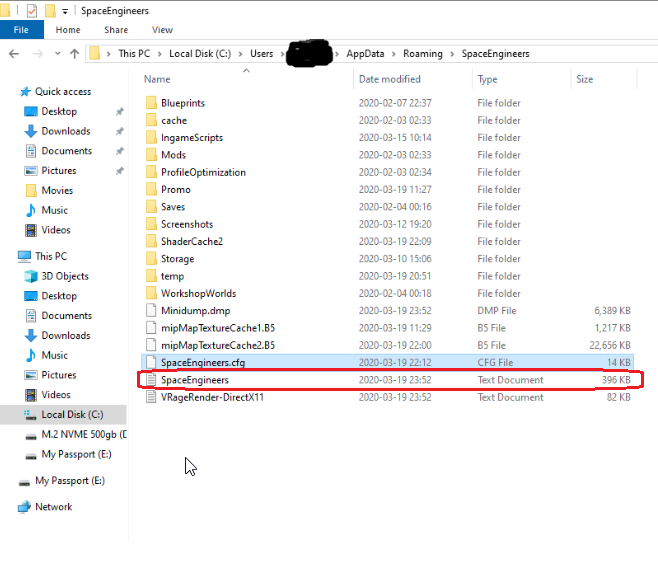Screen dimensions: 658x567
Task: Select Quick access in navigation pane
Action: coord(63,91)
